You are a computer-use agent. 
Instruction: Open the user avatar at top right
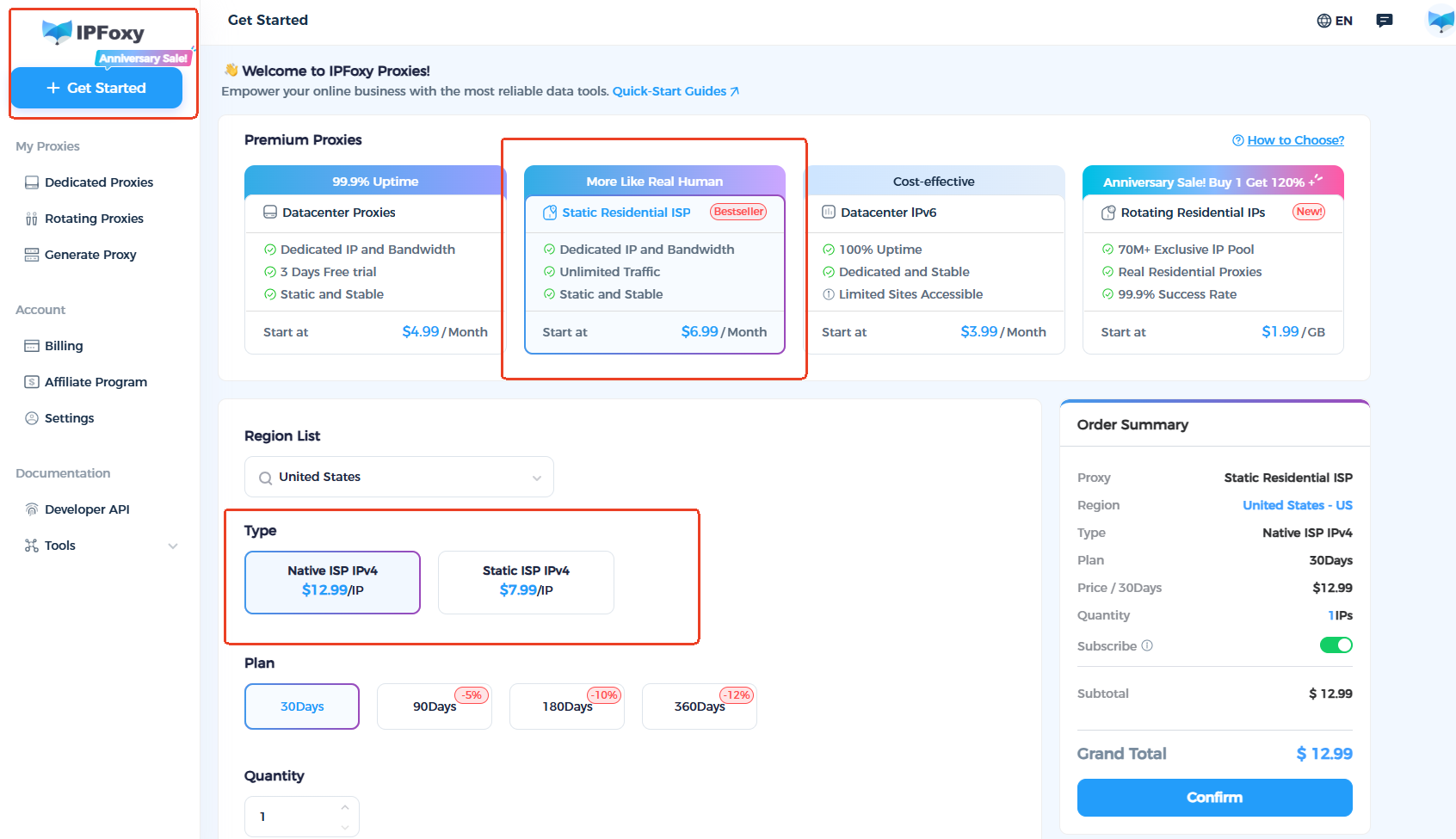[x=1440, y=21]
